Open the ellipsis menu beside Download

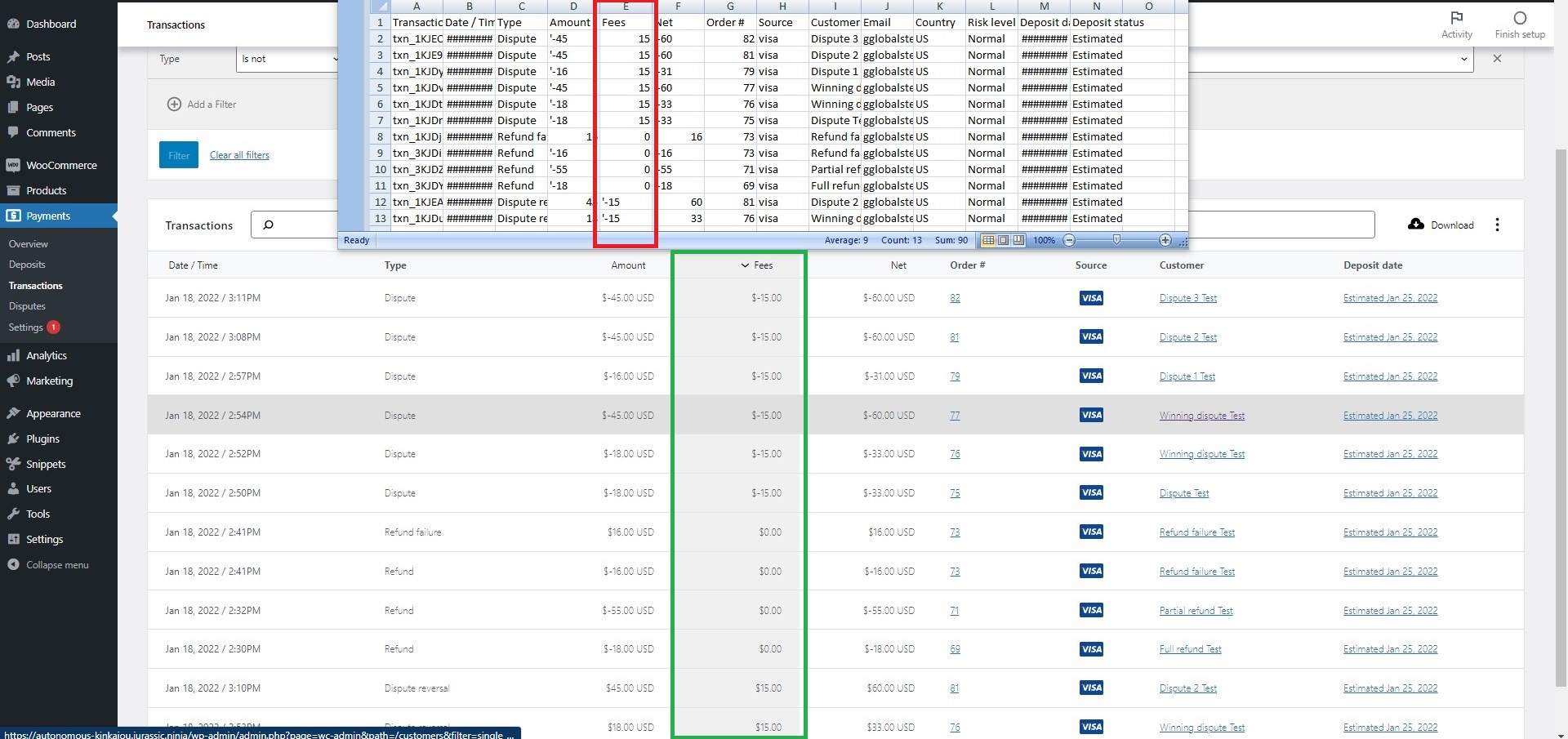pyautogui.click(x=1498, y=225)
